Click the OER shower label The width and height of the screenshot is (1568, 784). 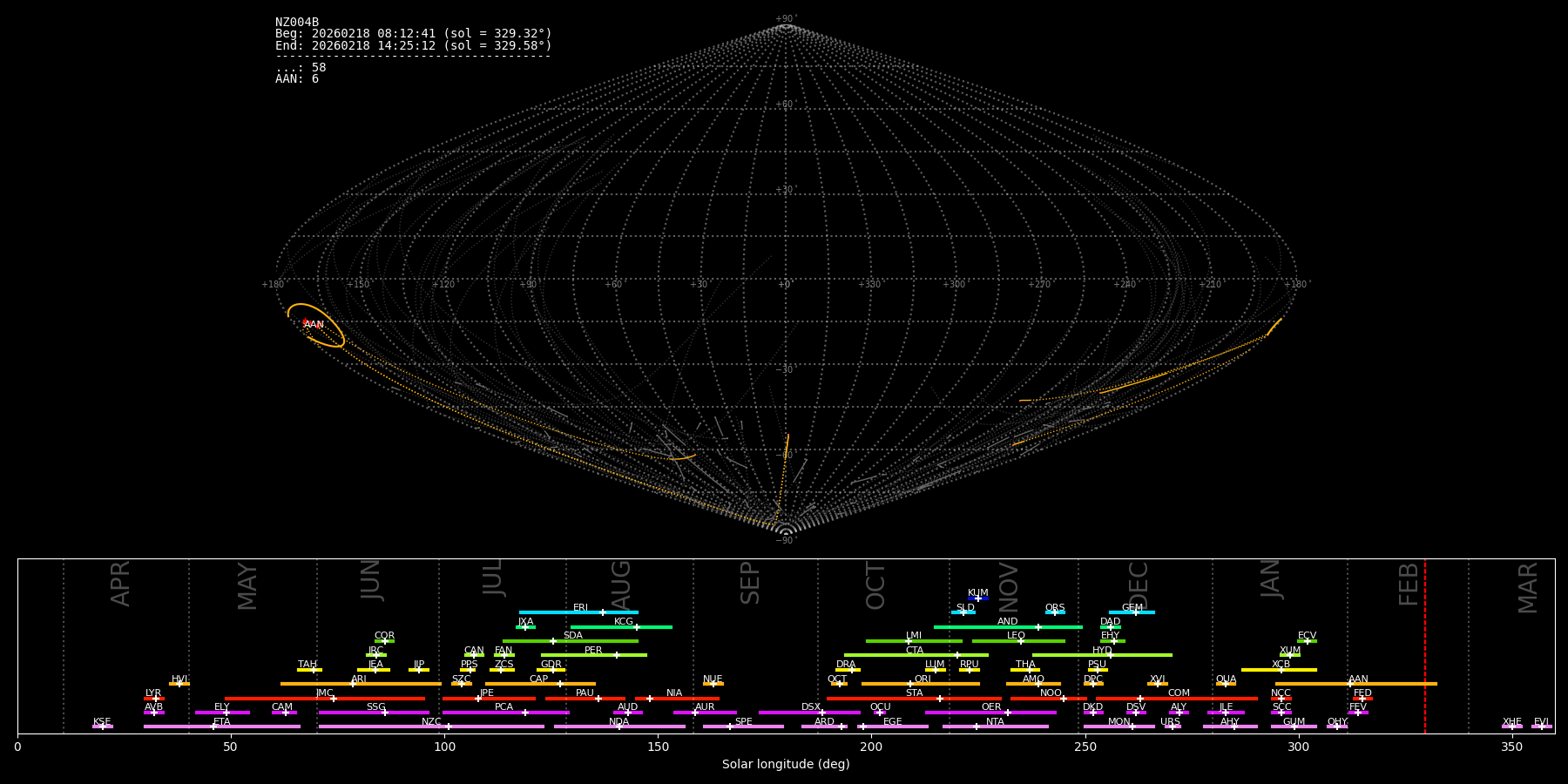point(991,707)
